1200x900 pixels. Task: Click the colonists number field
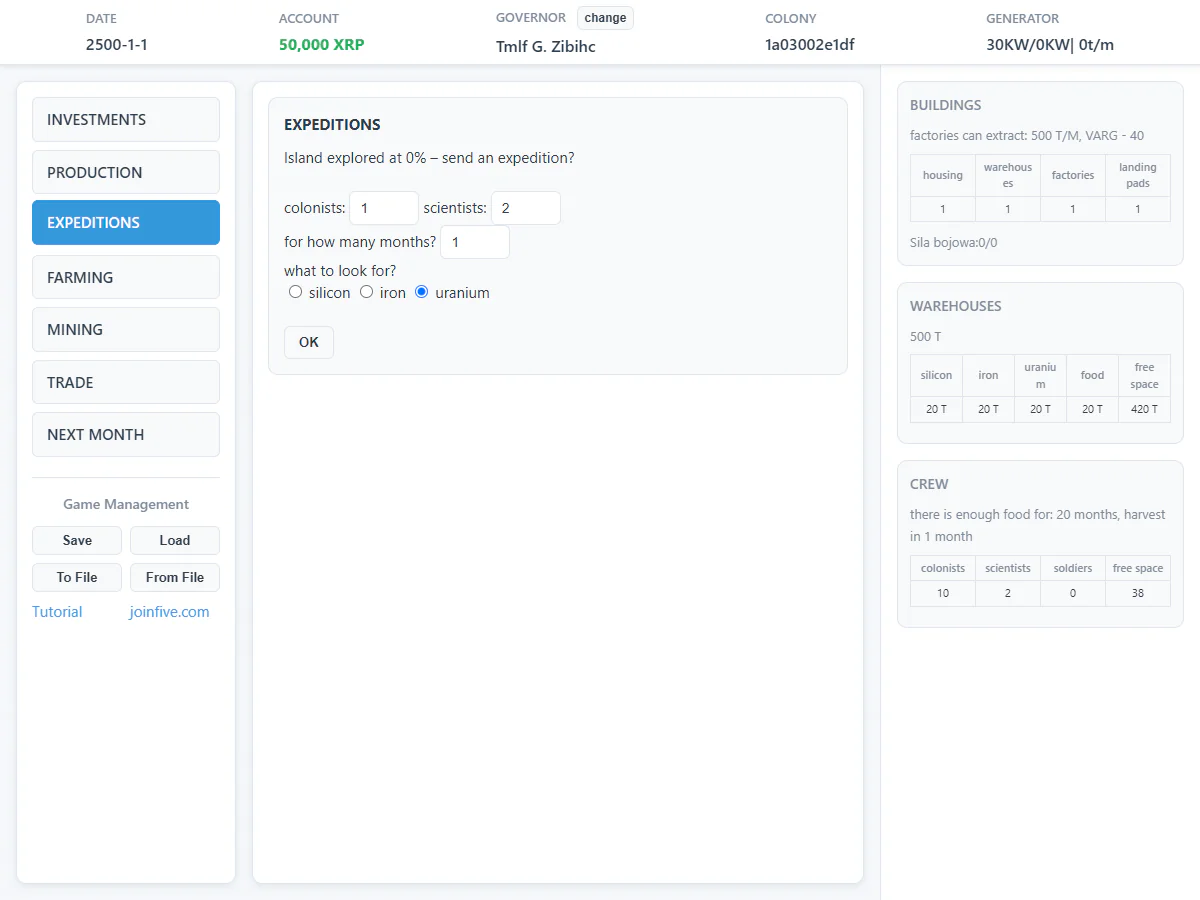(384, 208)
